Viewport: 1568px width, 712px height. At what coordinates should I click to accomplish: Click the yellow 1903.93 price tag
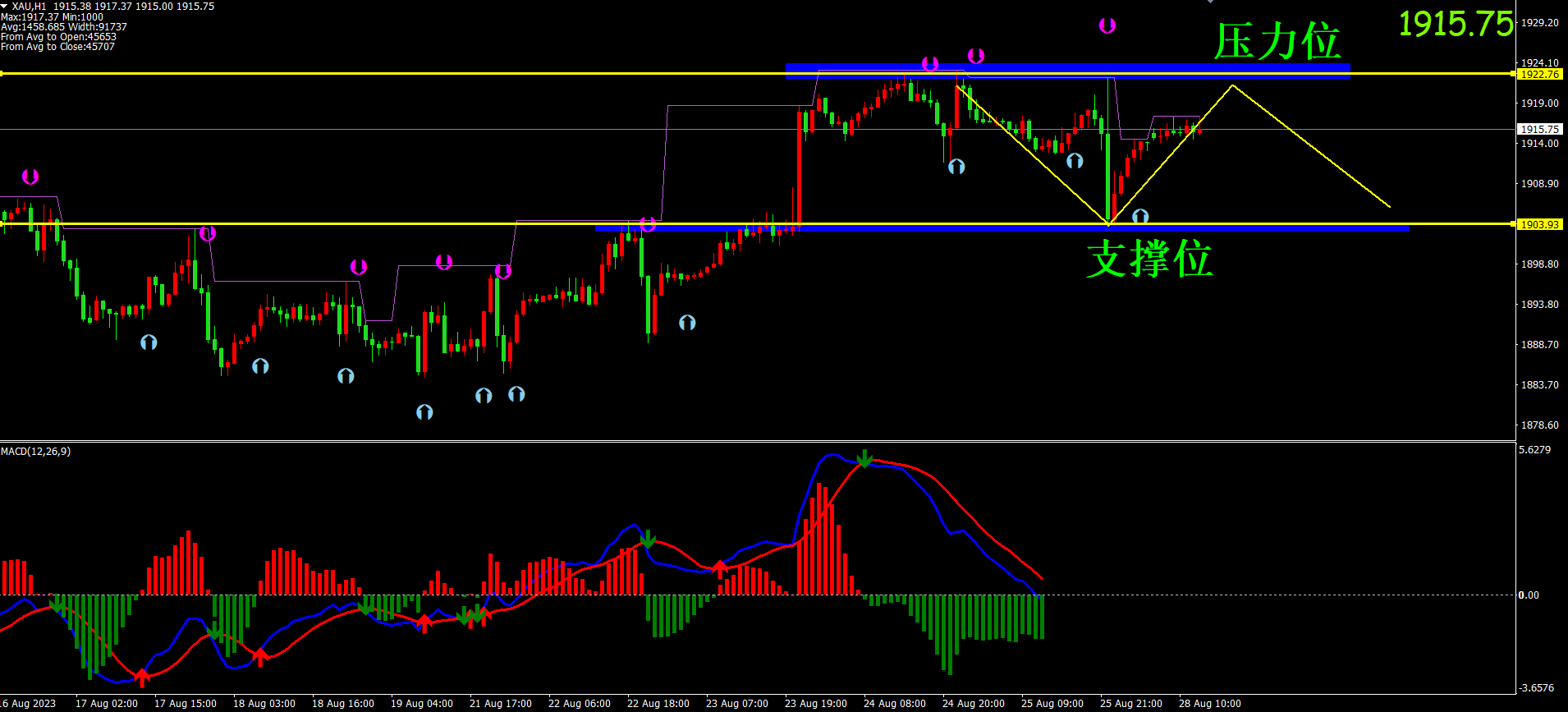1538,224
